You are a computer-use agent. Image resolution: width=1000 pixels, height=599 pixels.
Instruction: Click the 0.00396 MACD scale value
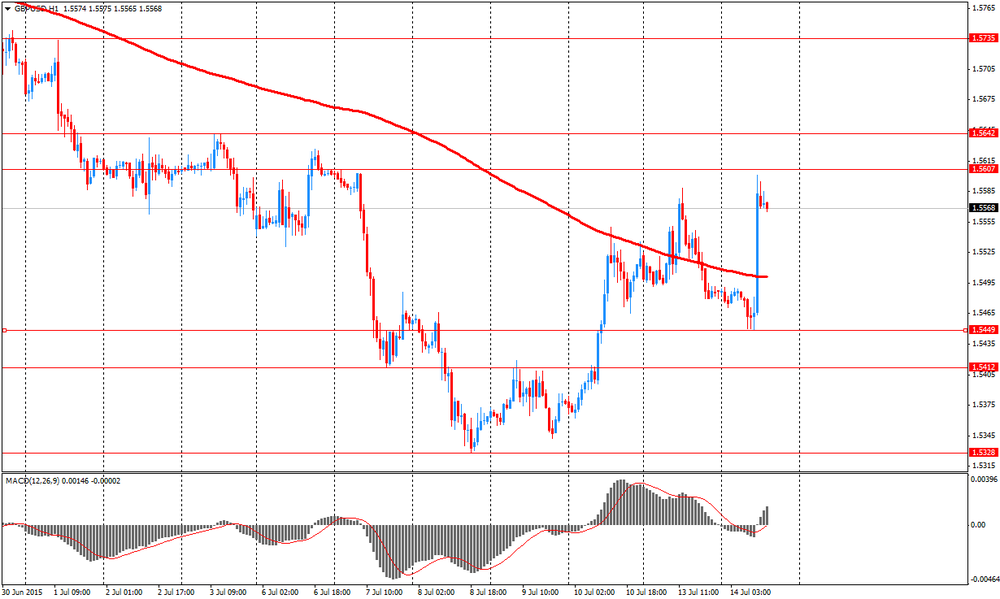[983, 478]
